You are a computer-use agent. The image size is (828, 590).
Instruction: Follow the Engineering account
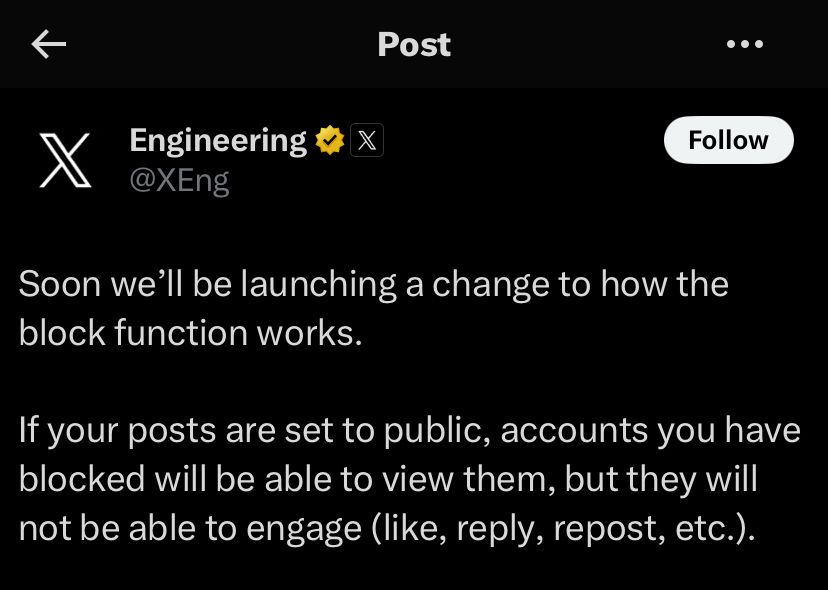pos(728,140)
